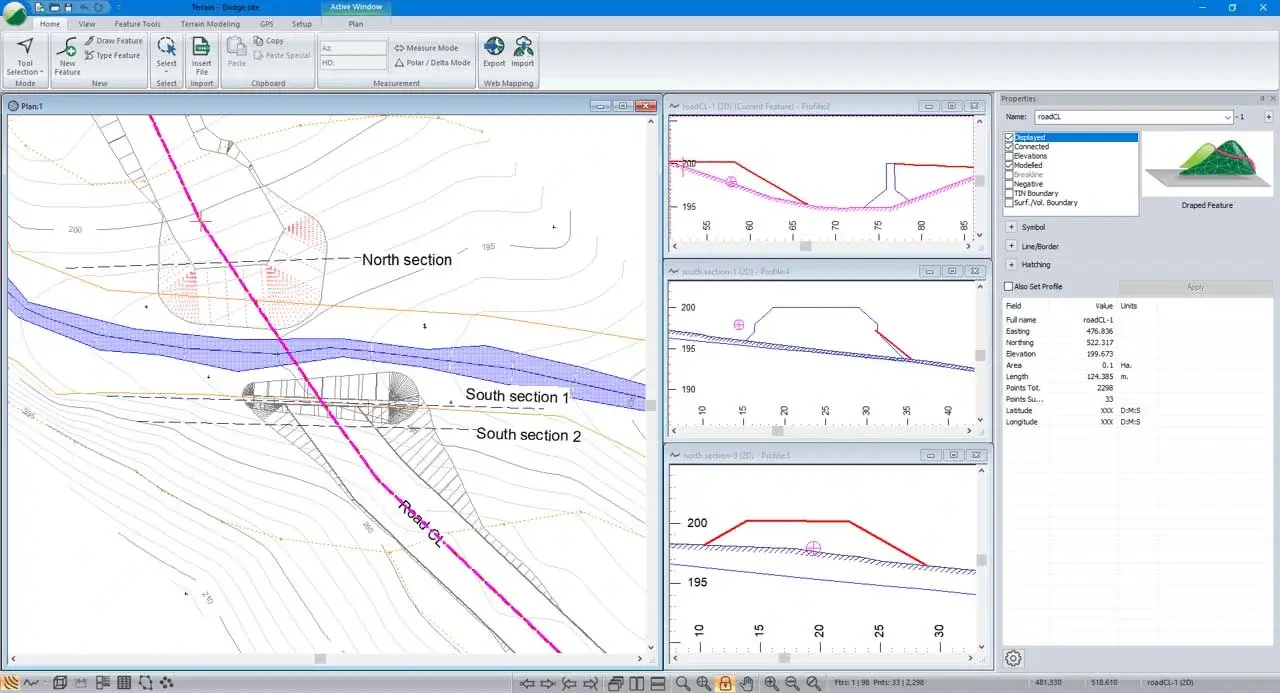
Task: Enable the zoom lock padlock icon
Action: pyautogui.click(x=725, y=683)
